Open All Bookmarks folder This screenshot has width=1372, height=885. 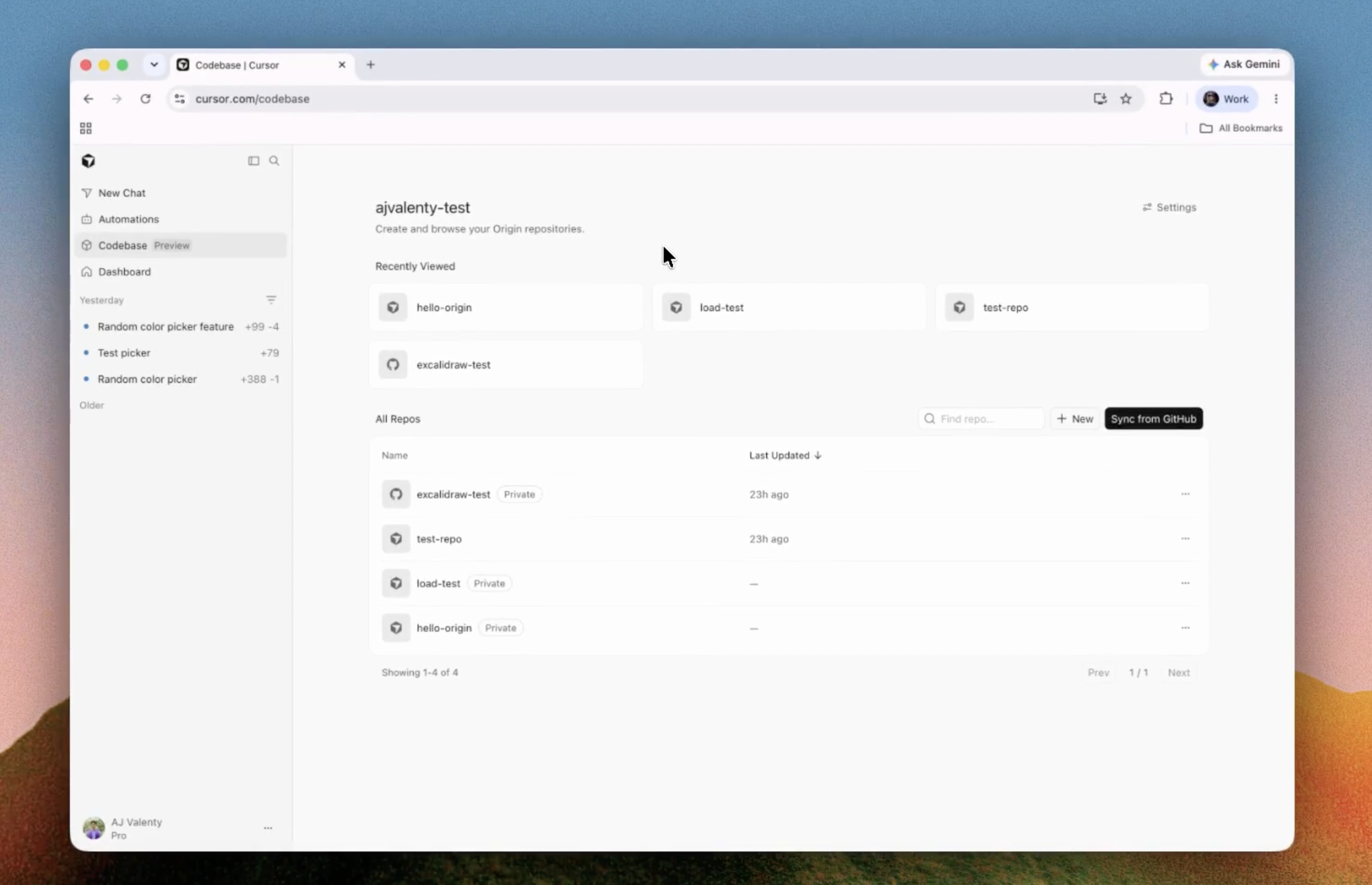[x=1241, y=128]
